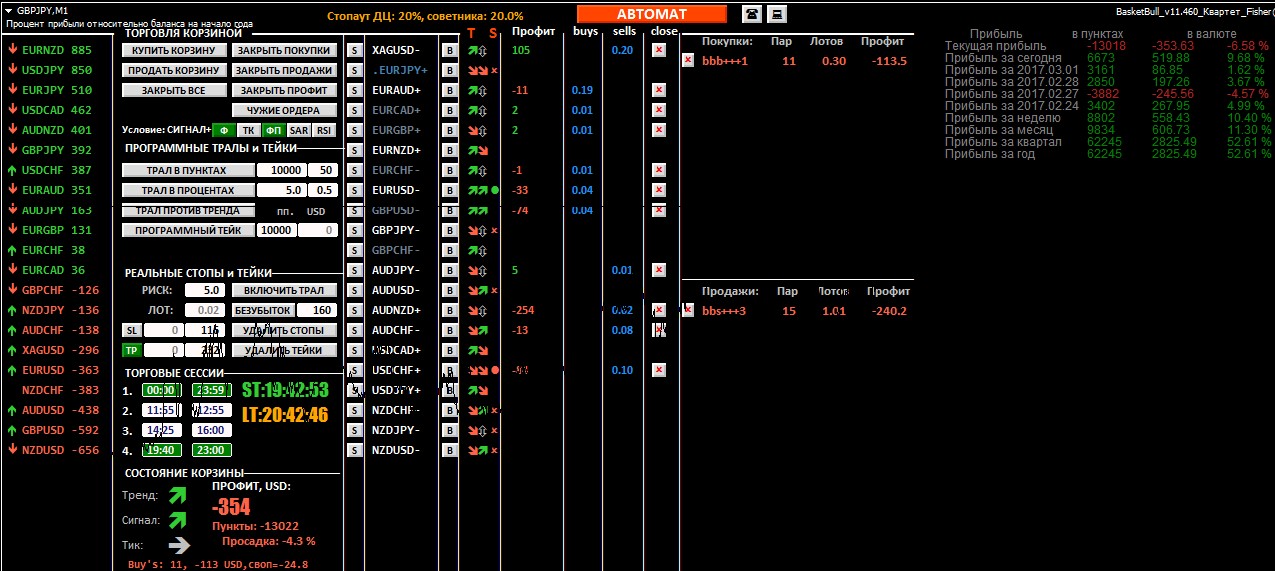Click the B button for EURUSD-
The width and height of the screenshot is (1275, 571).
(x=449, y=190)
